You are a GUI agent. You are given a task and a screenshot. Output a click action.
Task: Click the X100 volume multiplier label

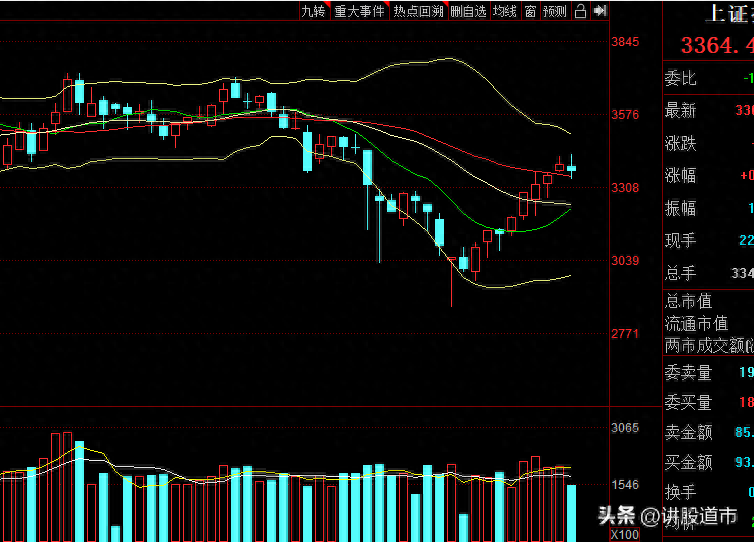pos(625,535)
